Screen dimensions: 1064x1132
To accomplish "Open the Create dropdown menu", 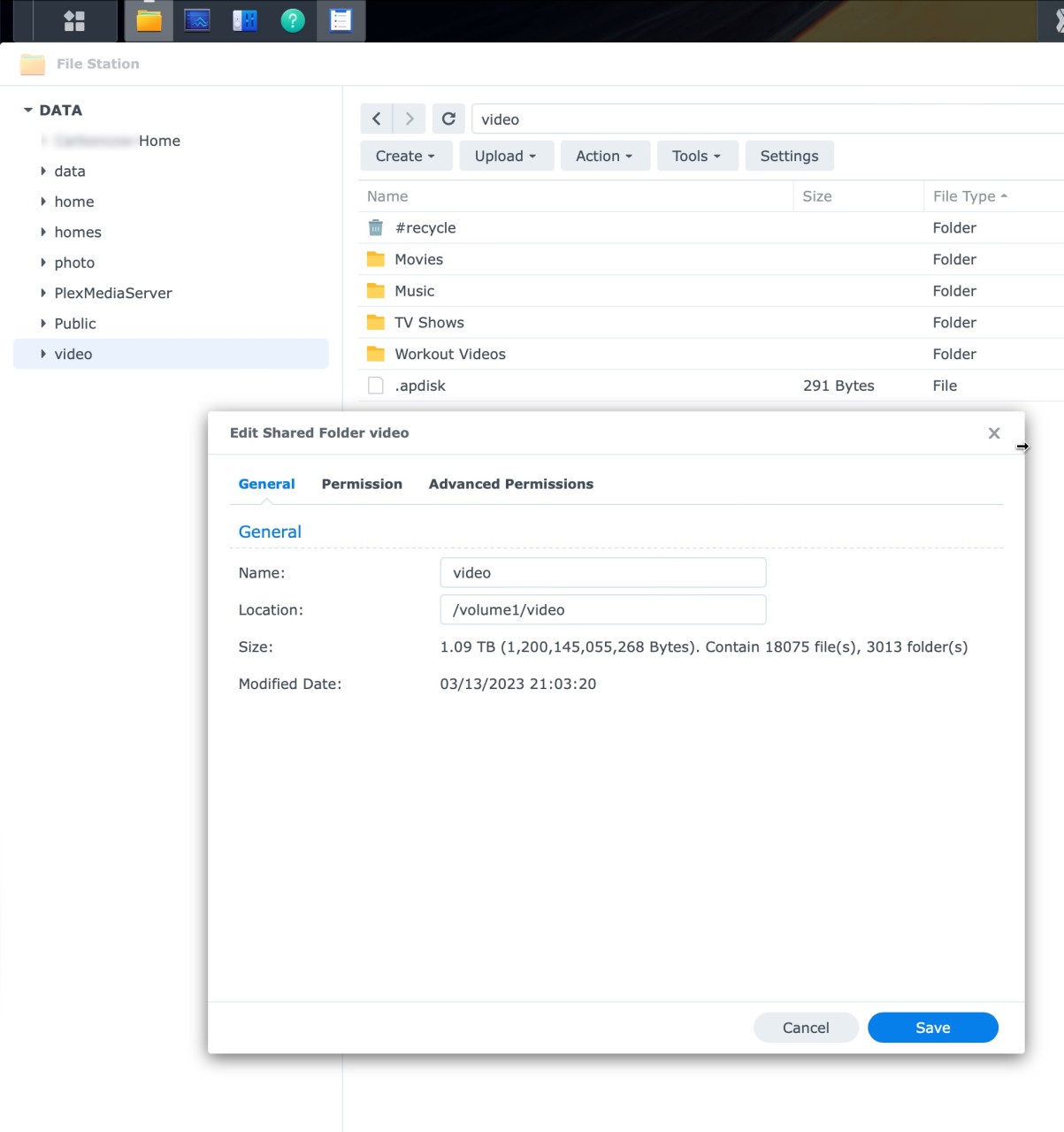I will (405, 156).
